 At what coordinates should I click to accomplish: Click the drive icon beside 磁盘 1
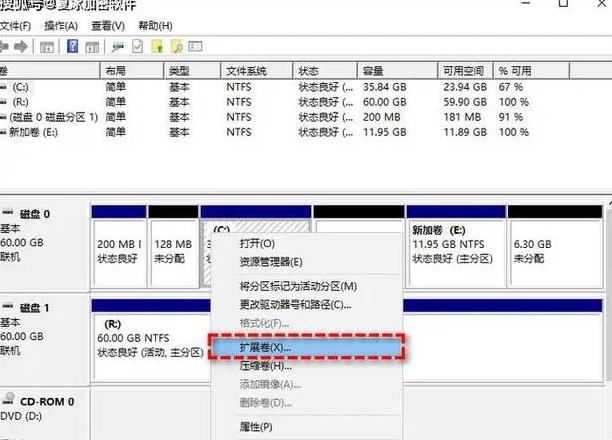8,307
